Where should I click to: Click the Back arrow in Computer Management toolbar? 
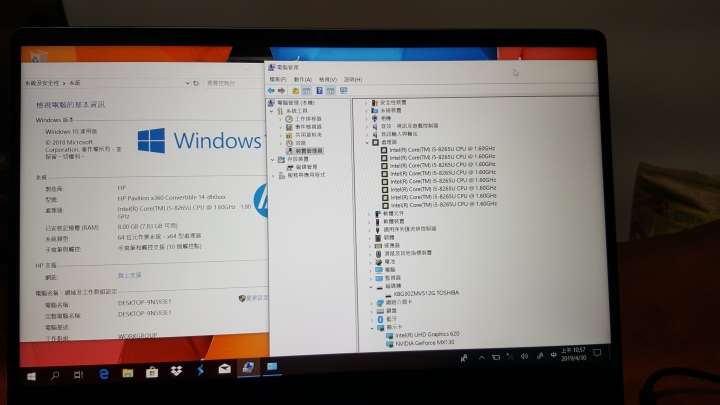[271, 90]
